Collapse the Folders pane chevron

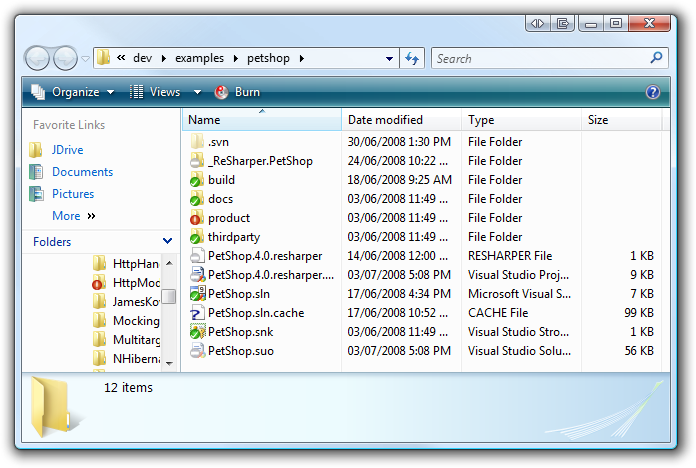(x=167, y=241)
